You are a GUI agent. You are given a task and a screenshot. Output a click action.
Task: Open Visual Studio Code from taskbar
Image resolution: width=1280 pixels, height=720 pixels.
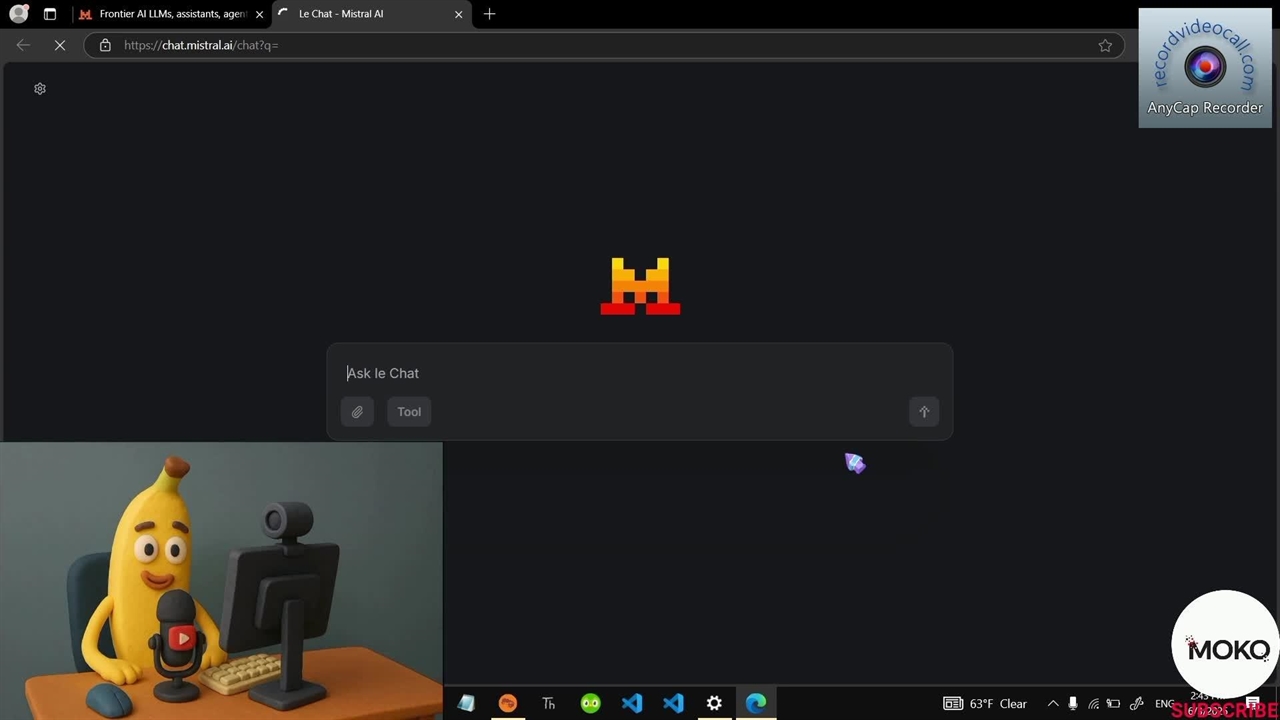click(x=632, y=704)
